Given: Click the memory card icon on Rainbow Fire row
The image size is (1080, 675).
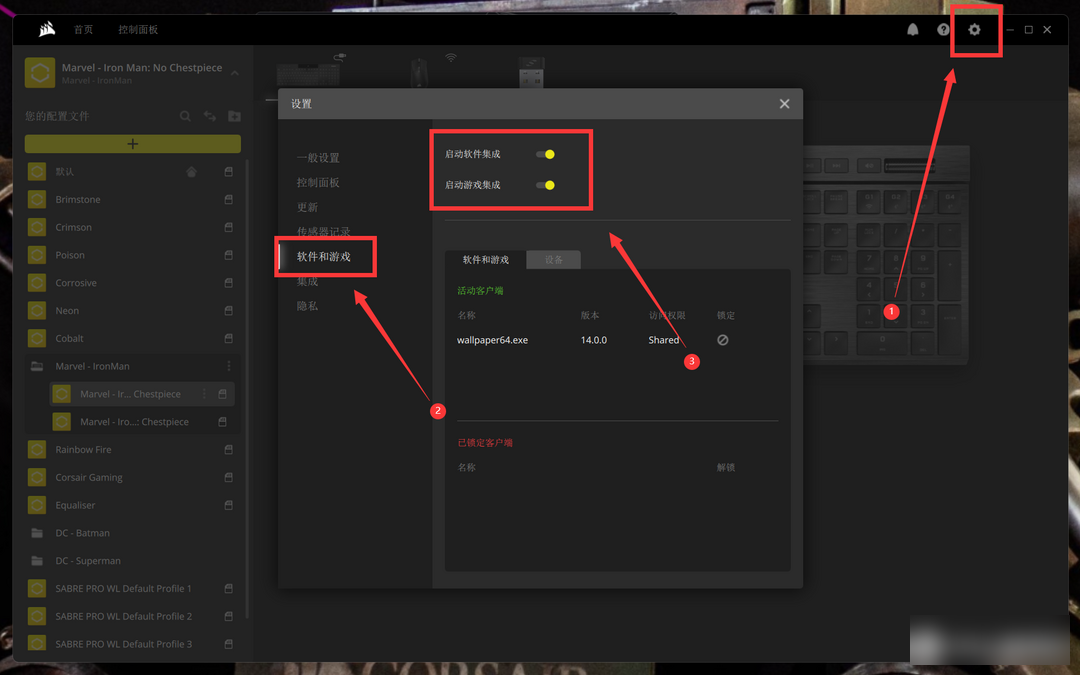Looking at the screenshot, I should 229,450.
